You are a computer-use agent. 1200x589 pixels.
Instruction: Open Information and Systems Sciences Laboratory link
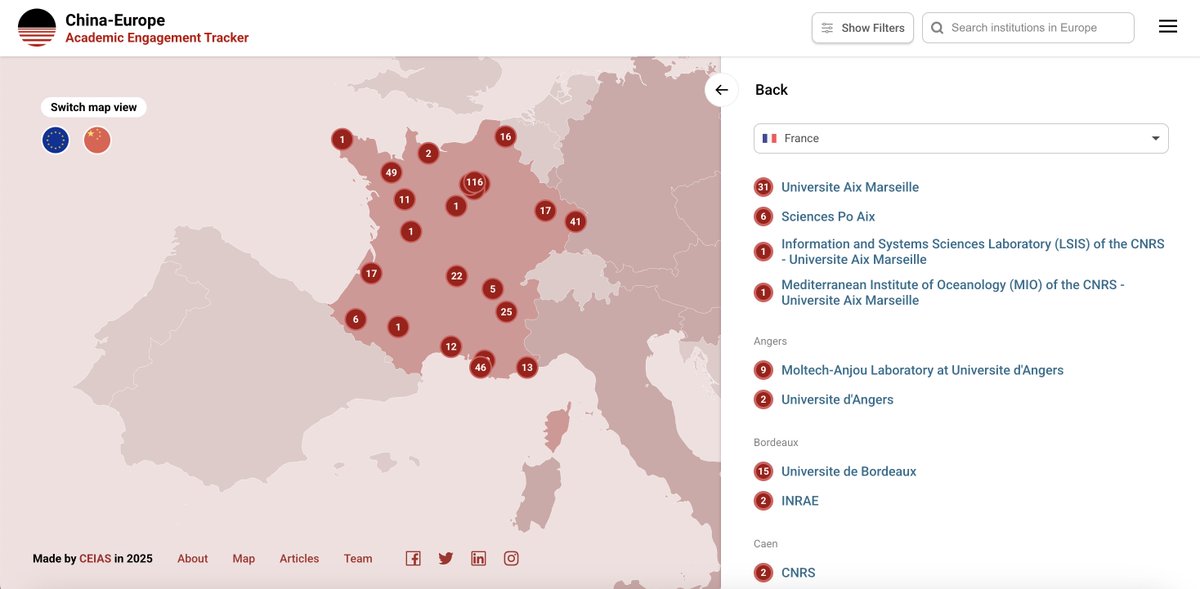[x=973, y=251]
